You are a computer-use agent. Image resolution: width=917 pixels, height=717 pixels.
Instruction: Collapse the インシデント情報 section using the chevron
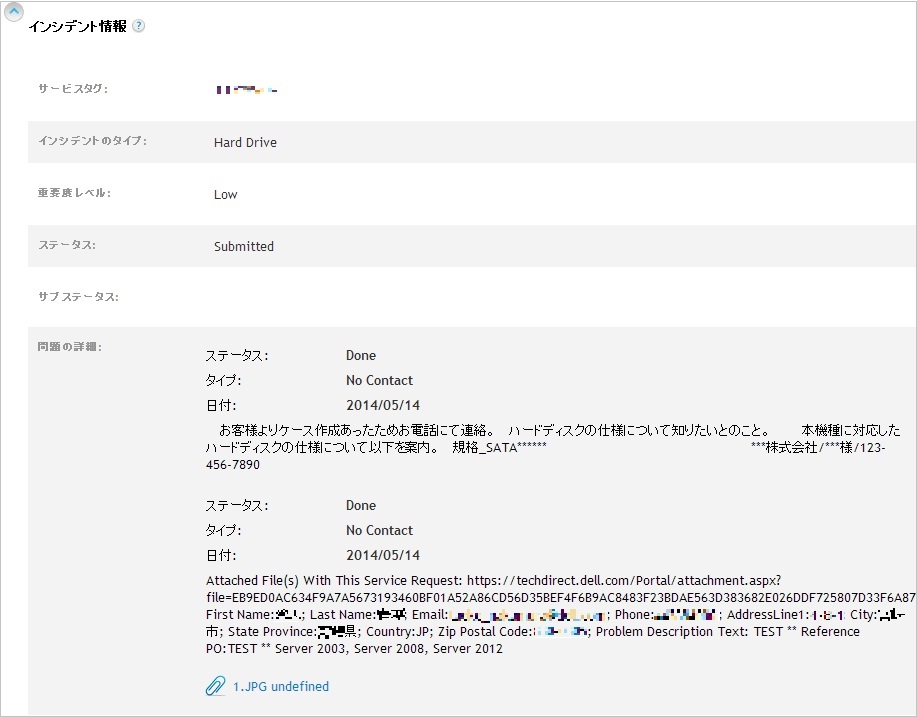[x=12, y=11]
